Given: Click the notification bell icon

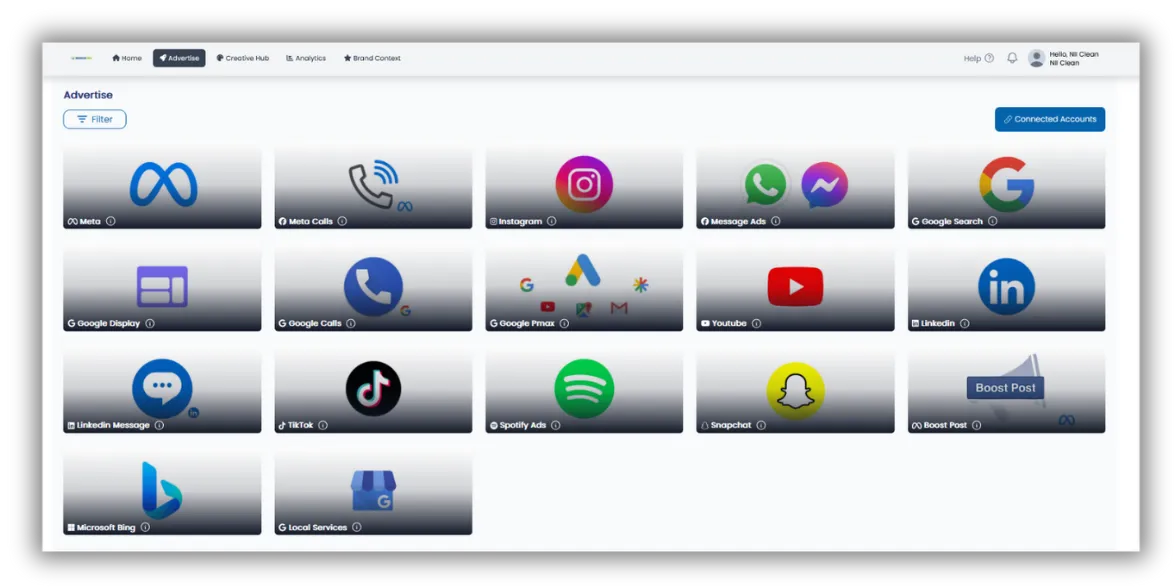Looking at the screenshot, I should pyautogui.click(x=1012, y=58).
